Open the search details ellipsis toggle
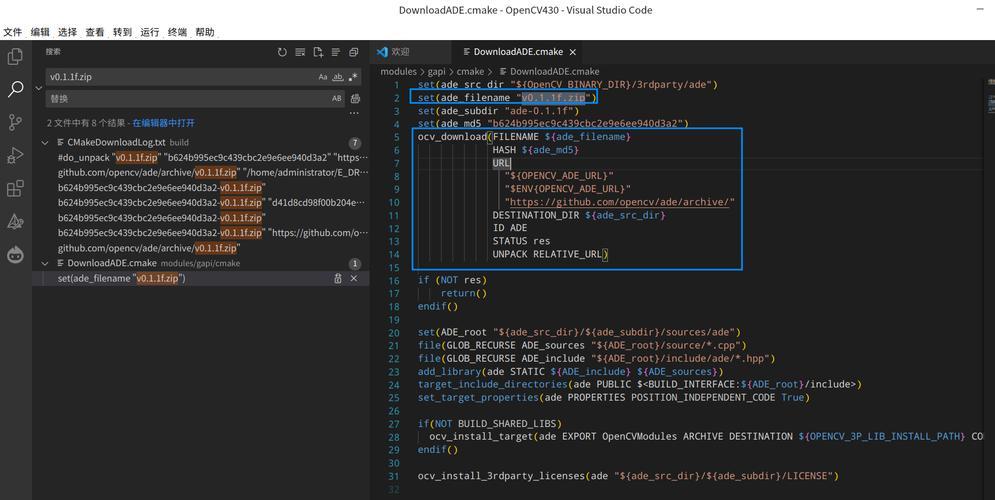This screenshot has width=995, height=500. coord(354,113)
